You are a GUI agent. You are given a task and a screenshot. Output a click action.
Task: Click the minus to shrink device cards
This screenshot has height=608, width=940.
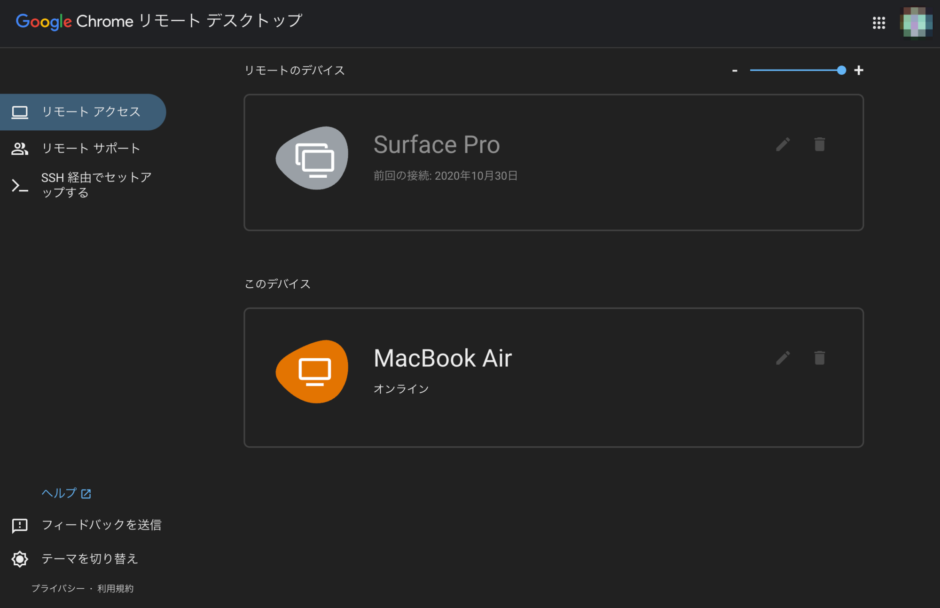(x=734, y=70)
